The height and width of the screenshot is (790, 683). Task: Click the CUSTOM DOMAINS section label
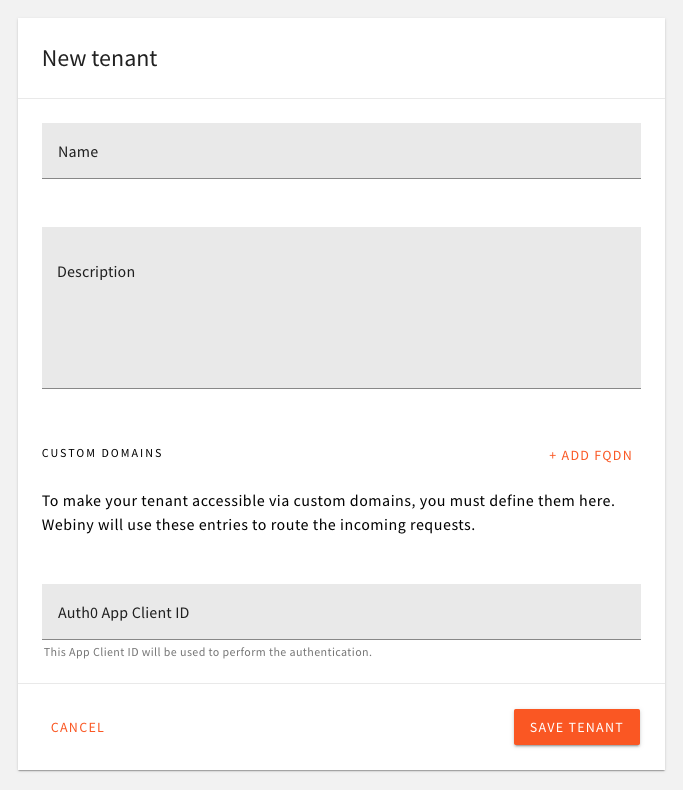point(102,453)
